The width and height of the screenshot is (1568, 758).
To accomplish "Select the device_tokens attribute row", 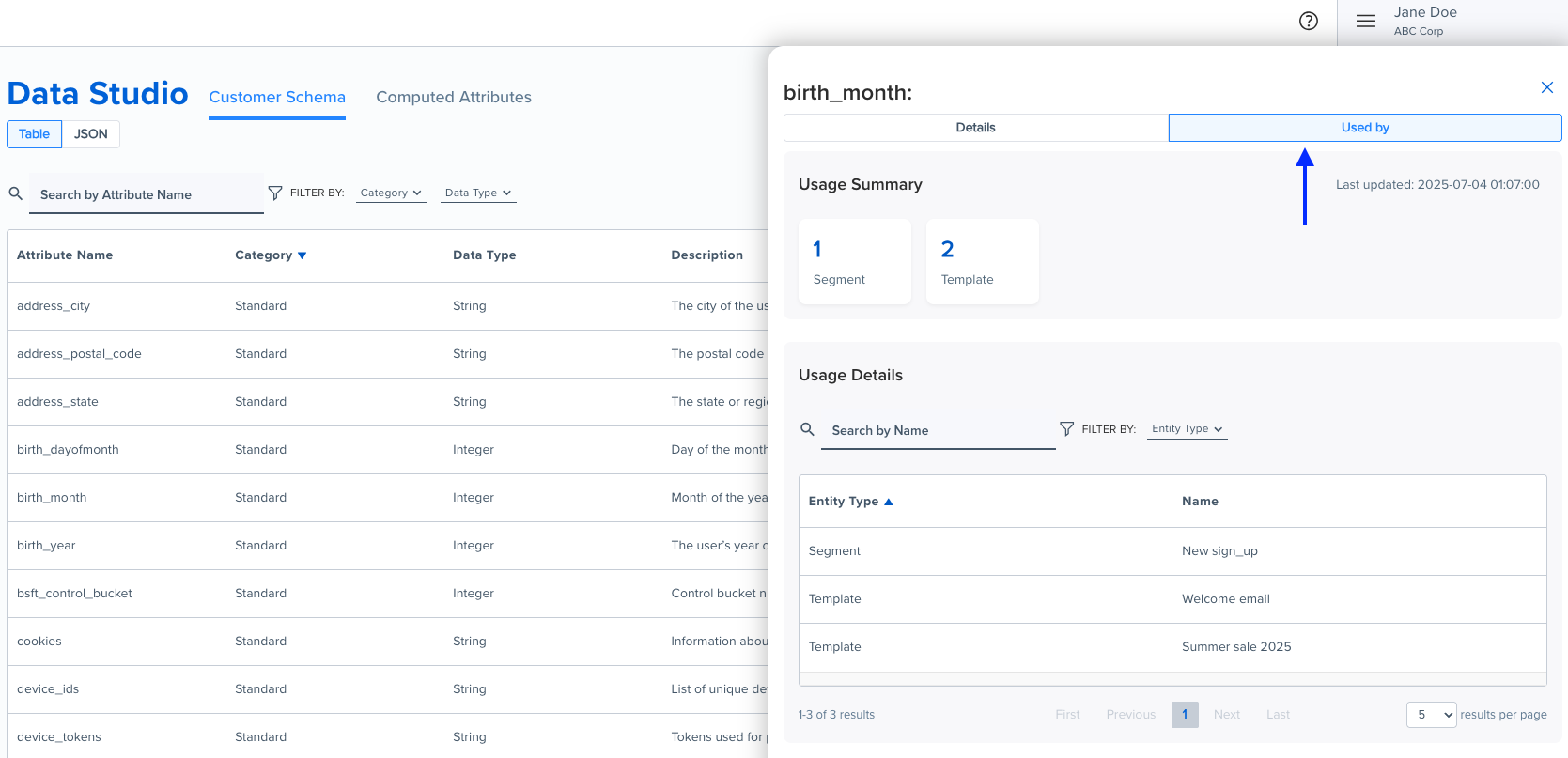I will (388, 736).
